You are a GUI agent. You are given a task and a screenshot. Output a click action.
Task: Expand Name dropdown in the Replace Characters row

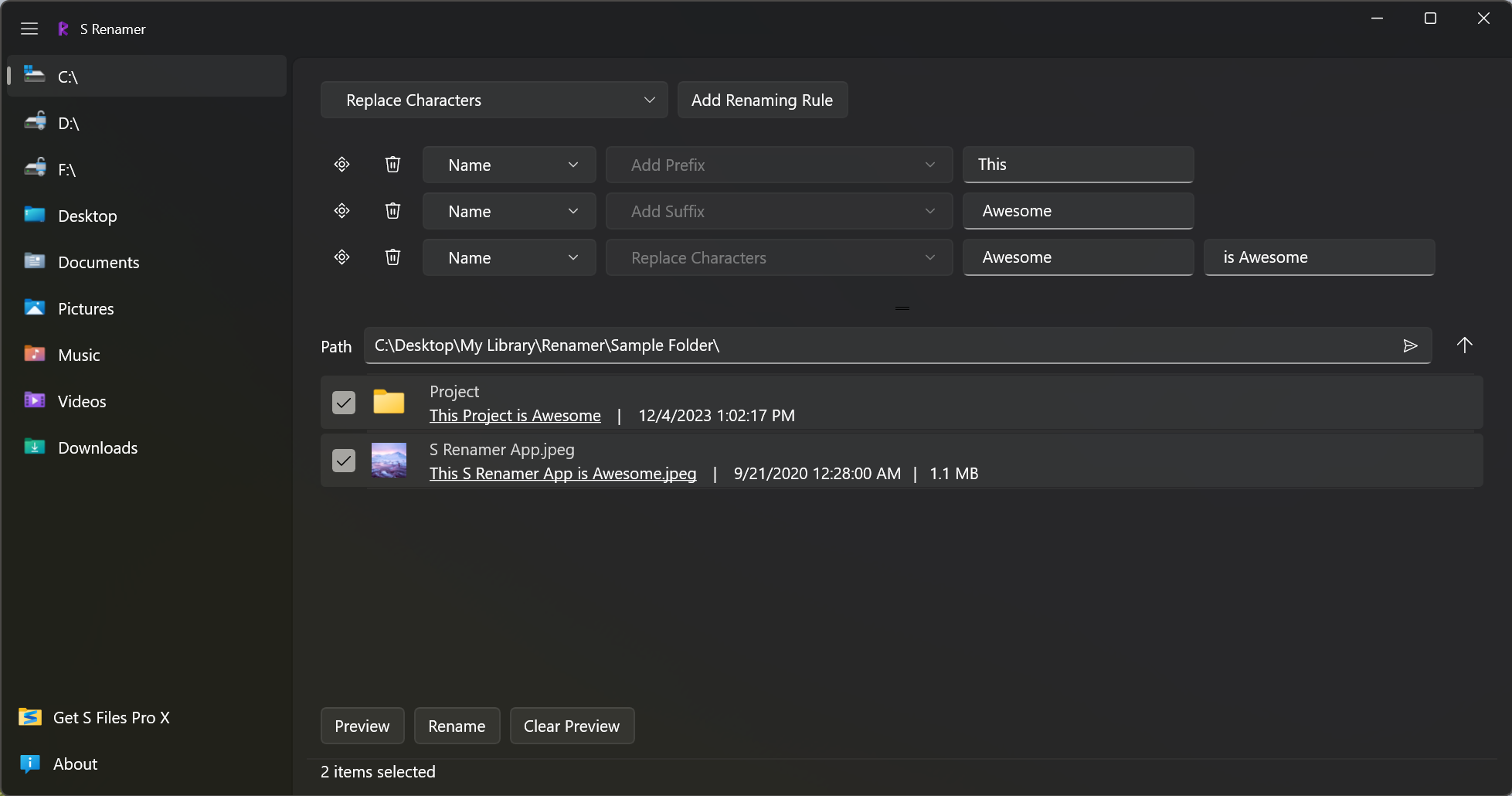[x=509, y=257]
